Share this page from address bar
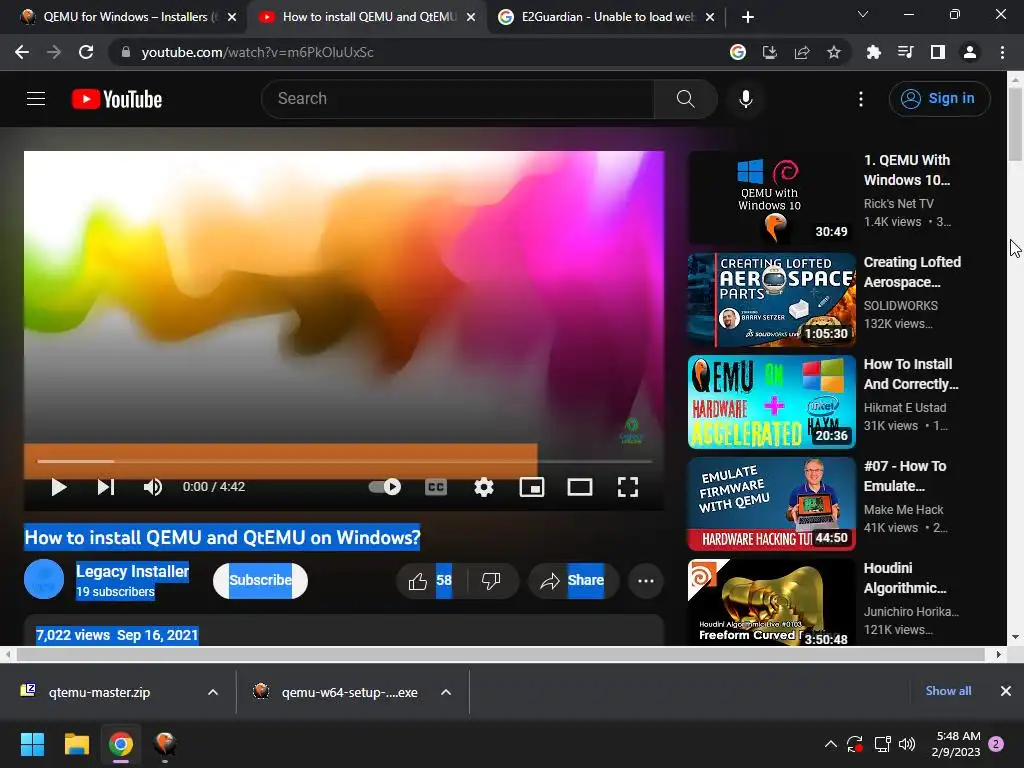 click(802, 52)
